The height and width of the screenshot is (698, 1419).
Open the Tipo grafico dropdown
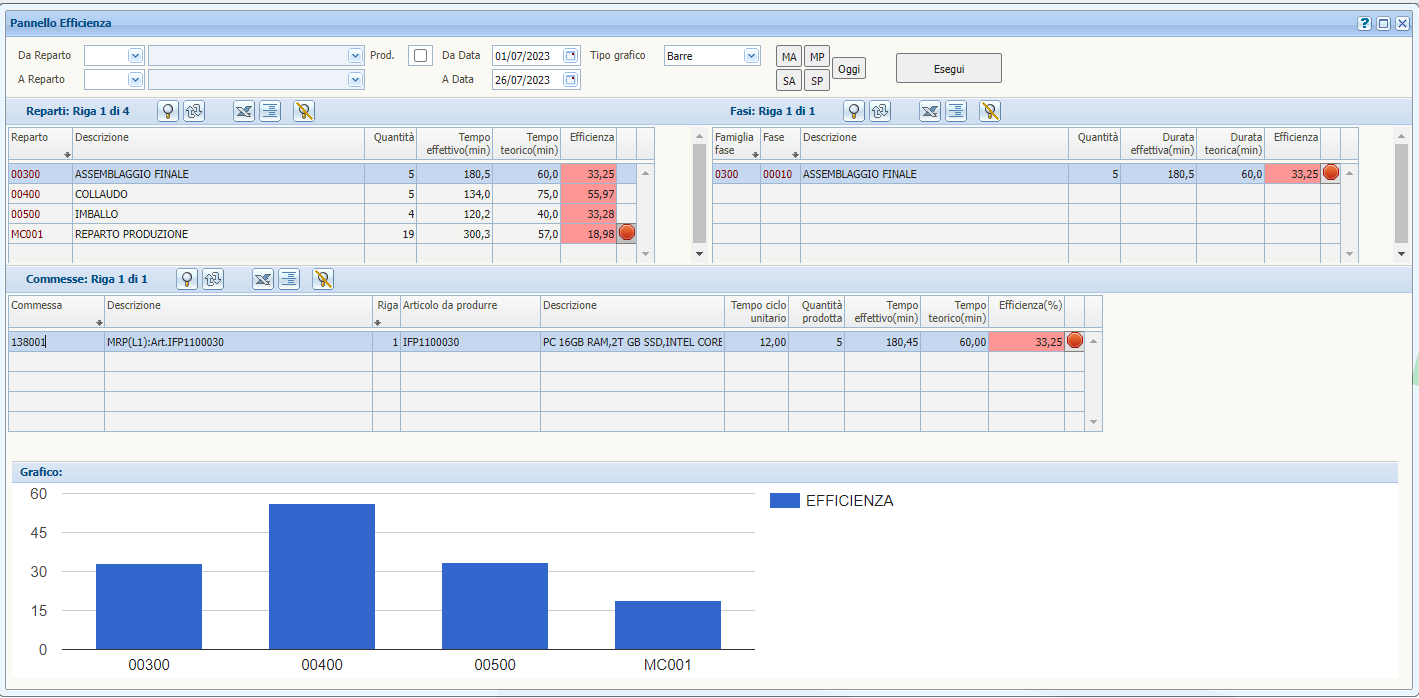point(752,56)
